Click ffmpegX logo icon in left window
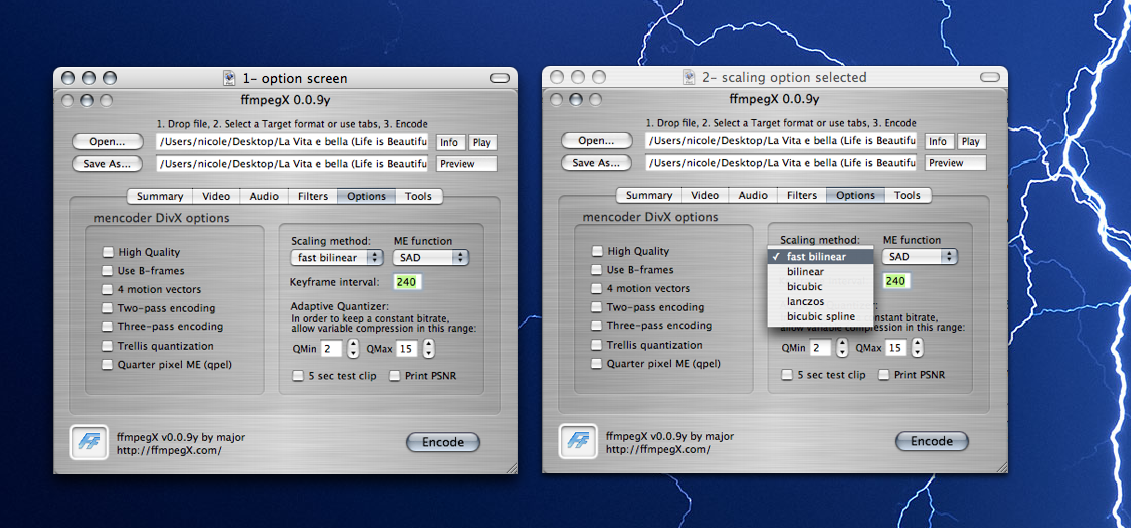Viewport: 1131px width, 528px height. (88, 442)
